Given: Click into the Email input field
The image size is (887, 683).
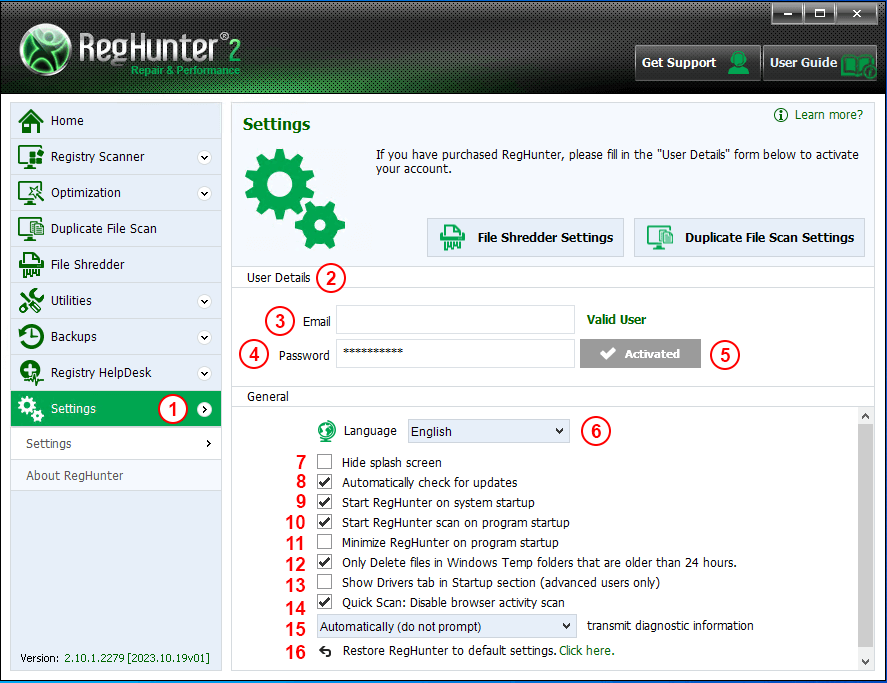Looking at the screenshot, I should [x=455, y=320].
